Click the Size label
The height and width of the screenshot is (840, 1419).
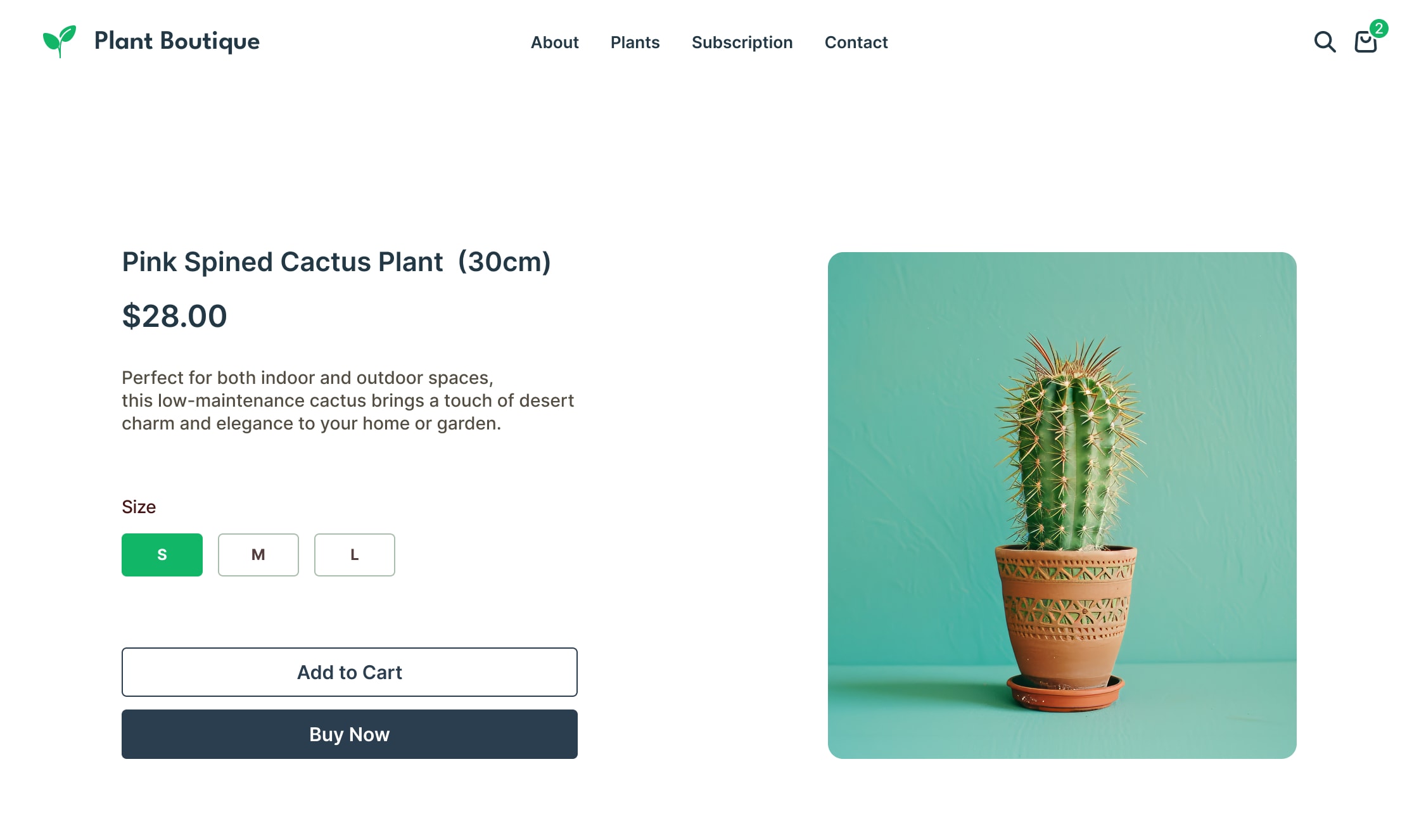point(139,507)
